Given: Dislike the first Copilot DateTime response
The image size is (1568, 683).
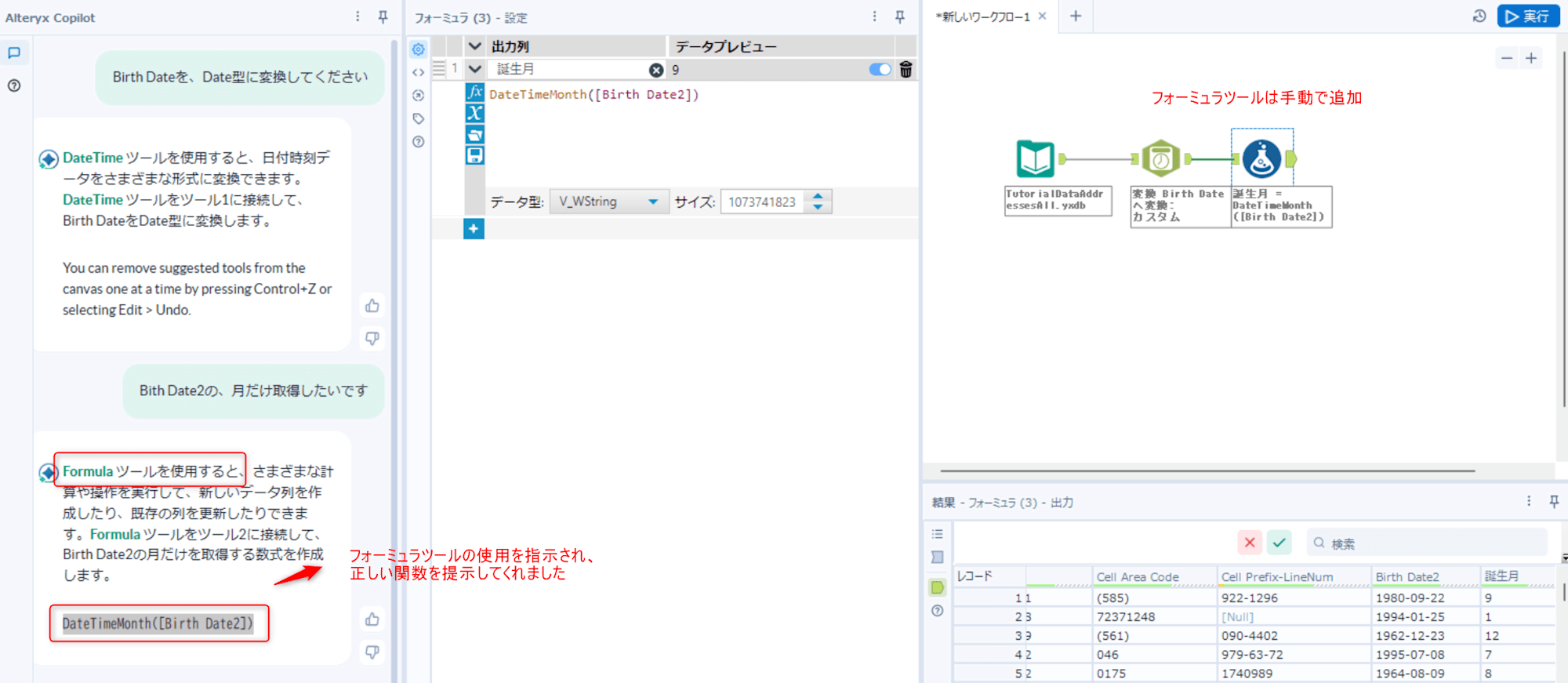Looking at the screenshot, I should click(372, 338).
